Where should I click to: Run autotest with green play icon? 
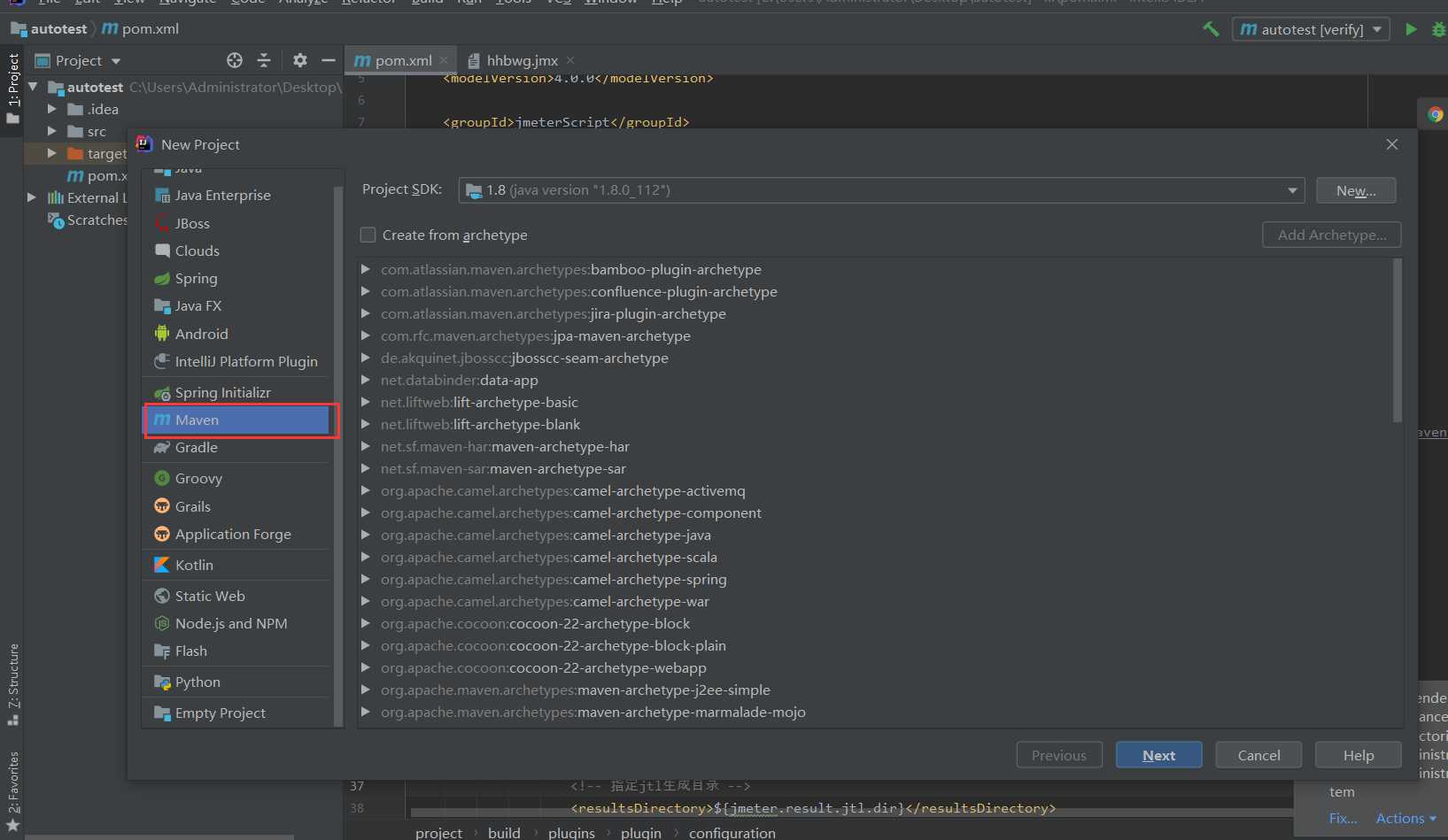1411,29
